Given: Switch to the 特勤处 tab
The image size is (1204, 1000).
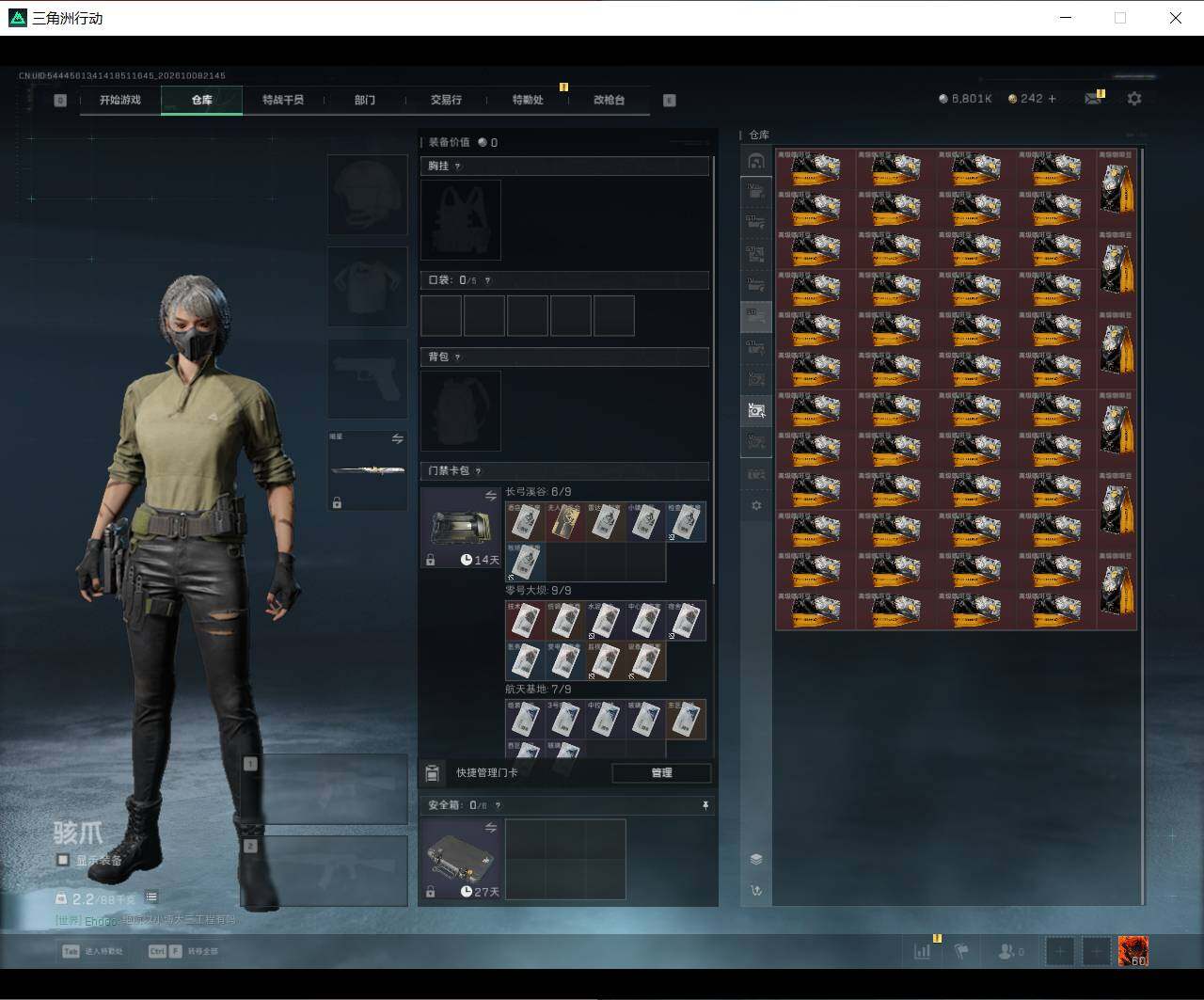Looking at the screenshot, I should pos(528,100).
